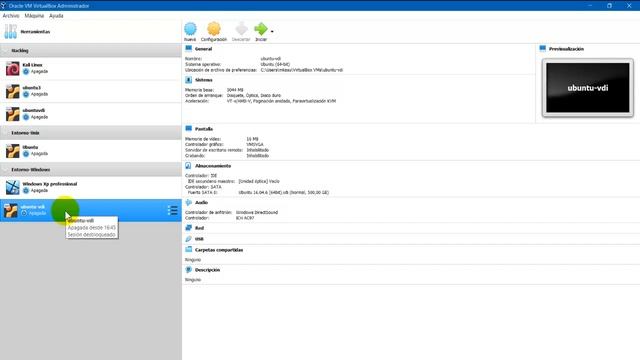The image size is (640, 360).
Task: Click the Herramientas label
Action: click(36, 32)
